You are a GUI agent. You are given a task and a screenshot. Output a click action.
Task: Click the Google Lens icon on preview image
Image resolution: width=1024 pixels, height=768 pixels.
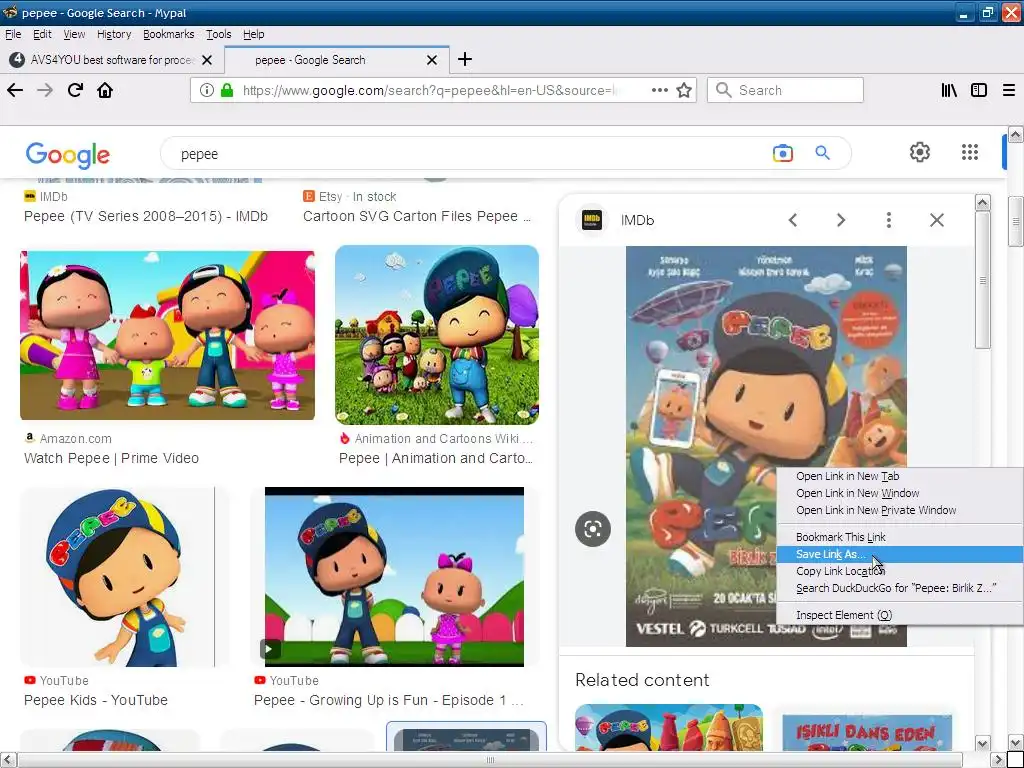[x=592, y=528]
